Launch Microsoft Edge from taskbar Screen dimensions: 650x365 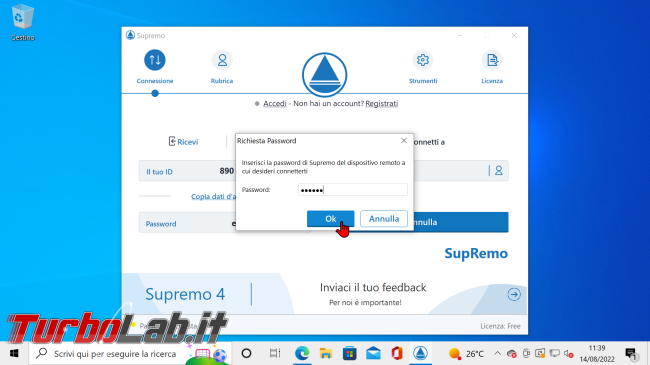coord(302,353)
